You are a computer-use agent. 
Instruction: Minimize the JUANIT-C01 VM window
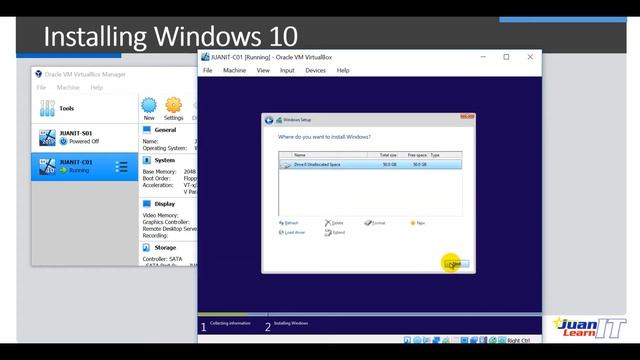click(483, 57)
